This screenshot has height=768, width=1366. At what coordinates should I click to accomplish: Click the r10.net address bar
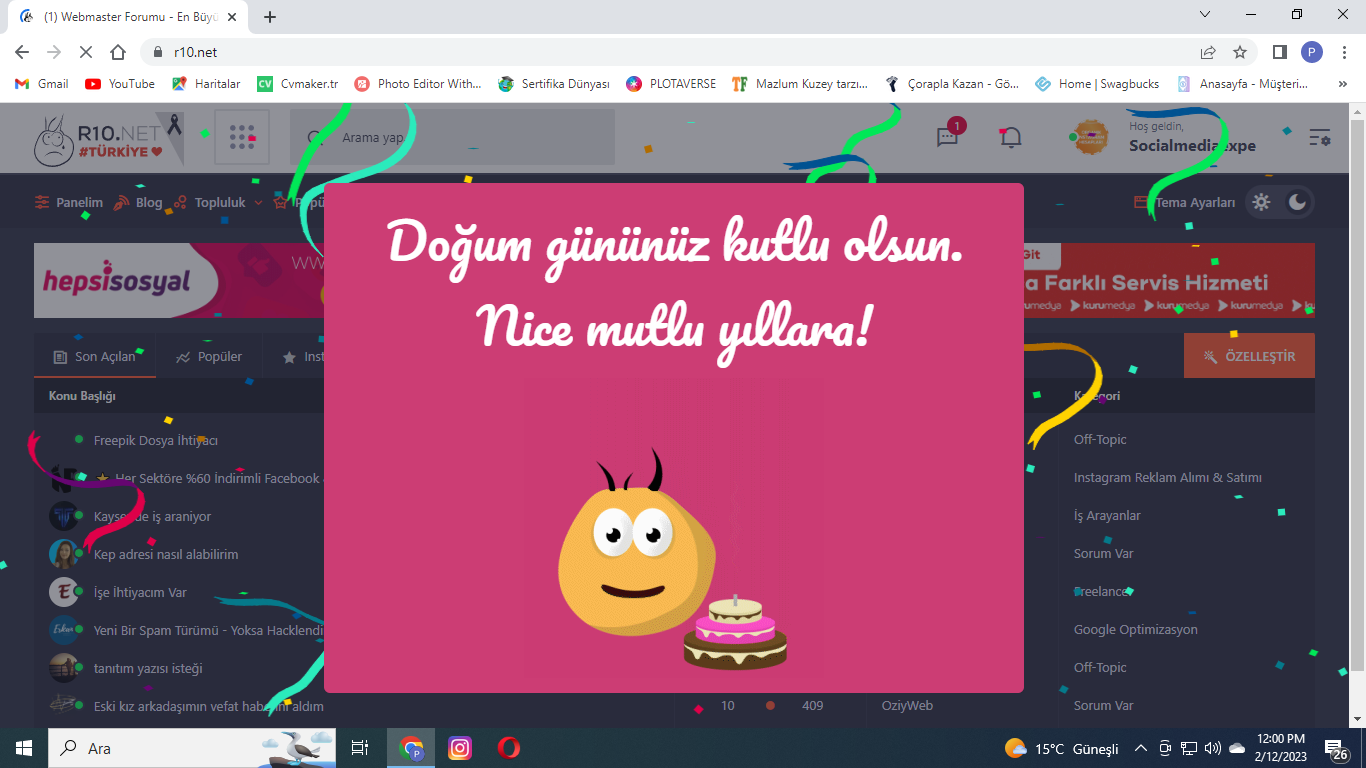click(x=665, y=52)
